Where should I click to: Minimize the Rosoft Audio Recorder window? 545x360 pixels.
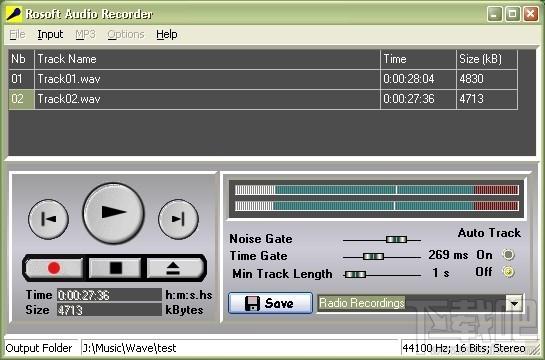coord(494,14)
